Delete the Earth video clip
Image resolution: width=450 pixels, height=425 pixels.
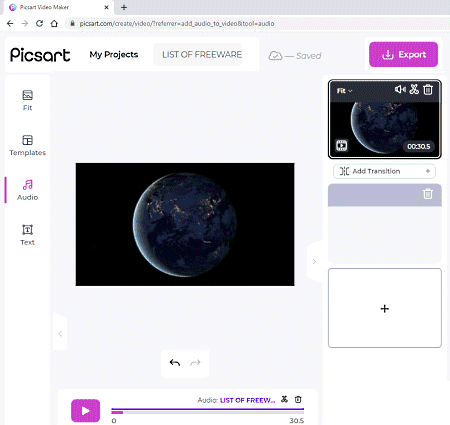pos(428,90)
